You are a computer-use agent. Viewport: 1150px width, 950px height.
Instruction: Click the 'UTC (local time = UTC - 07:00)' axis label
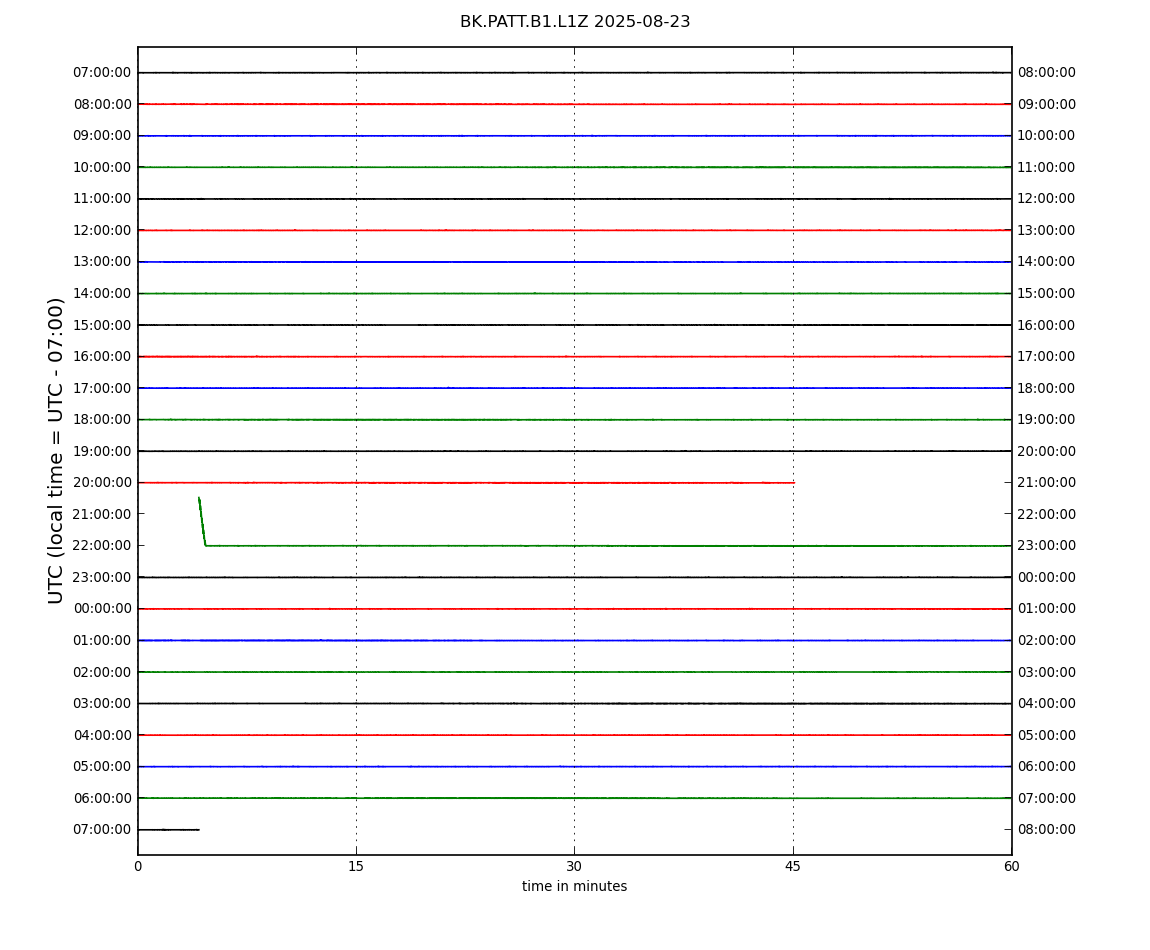pos(56,450)
